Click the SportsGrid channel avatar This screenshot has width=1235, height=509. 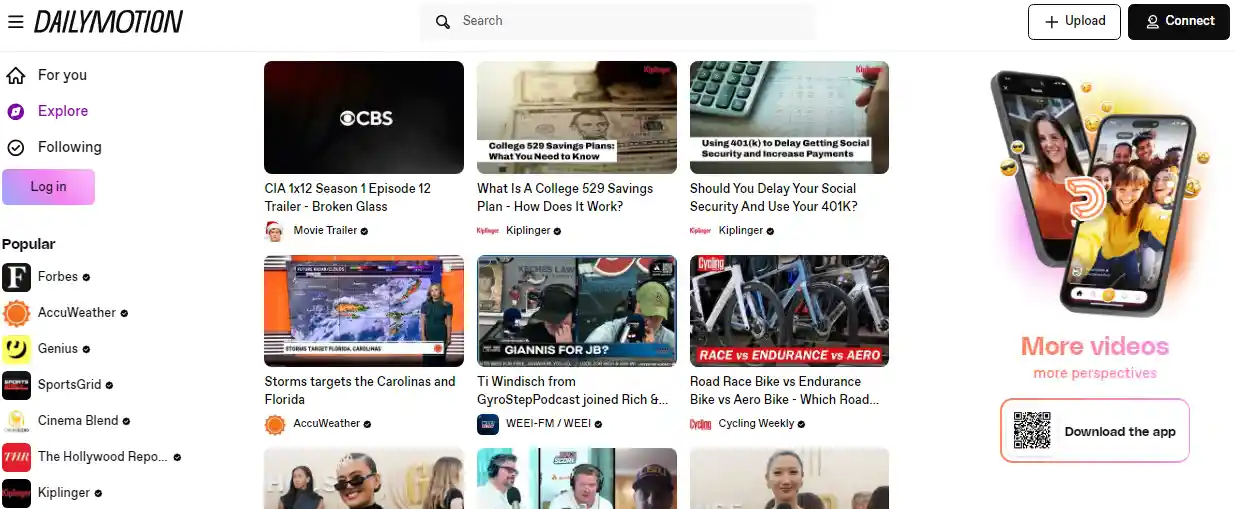[x=16, y=385]
